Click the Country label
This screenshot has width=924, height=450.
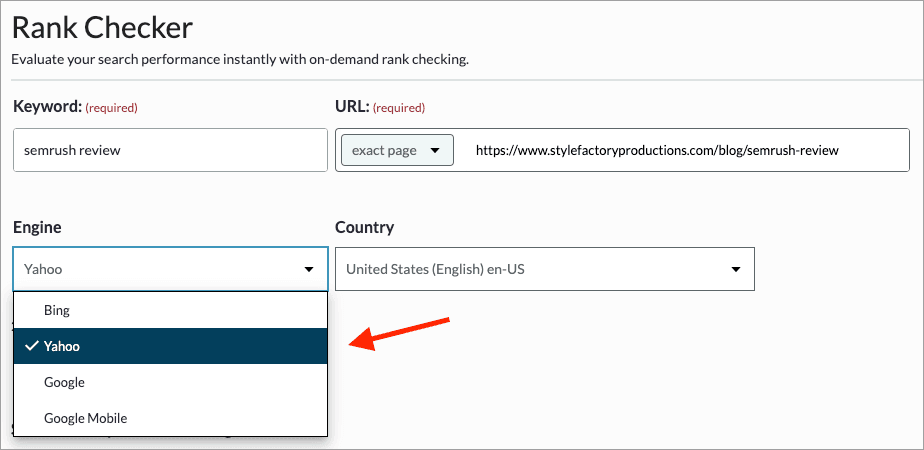tap(364, 227)
